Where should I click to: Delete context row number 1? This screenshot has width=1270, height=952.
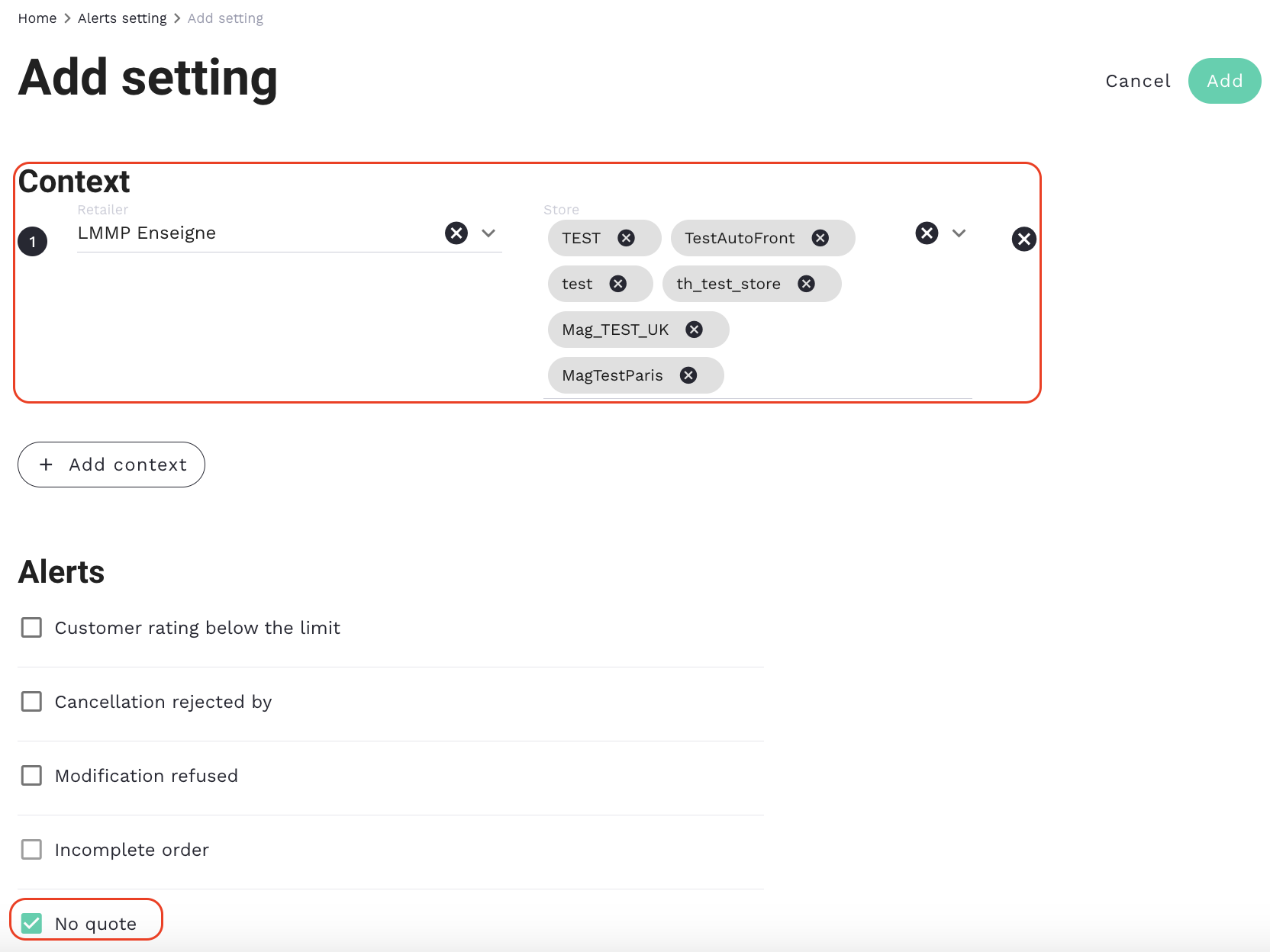click(1023, 240)
